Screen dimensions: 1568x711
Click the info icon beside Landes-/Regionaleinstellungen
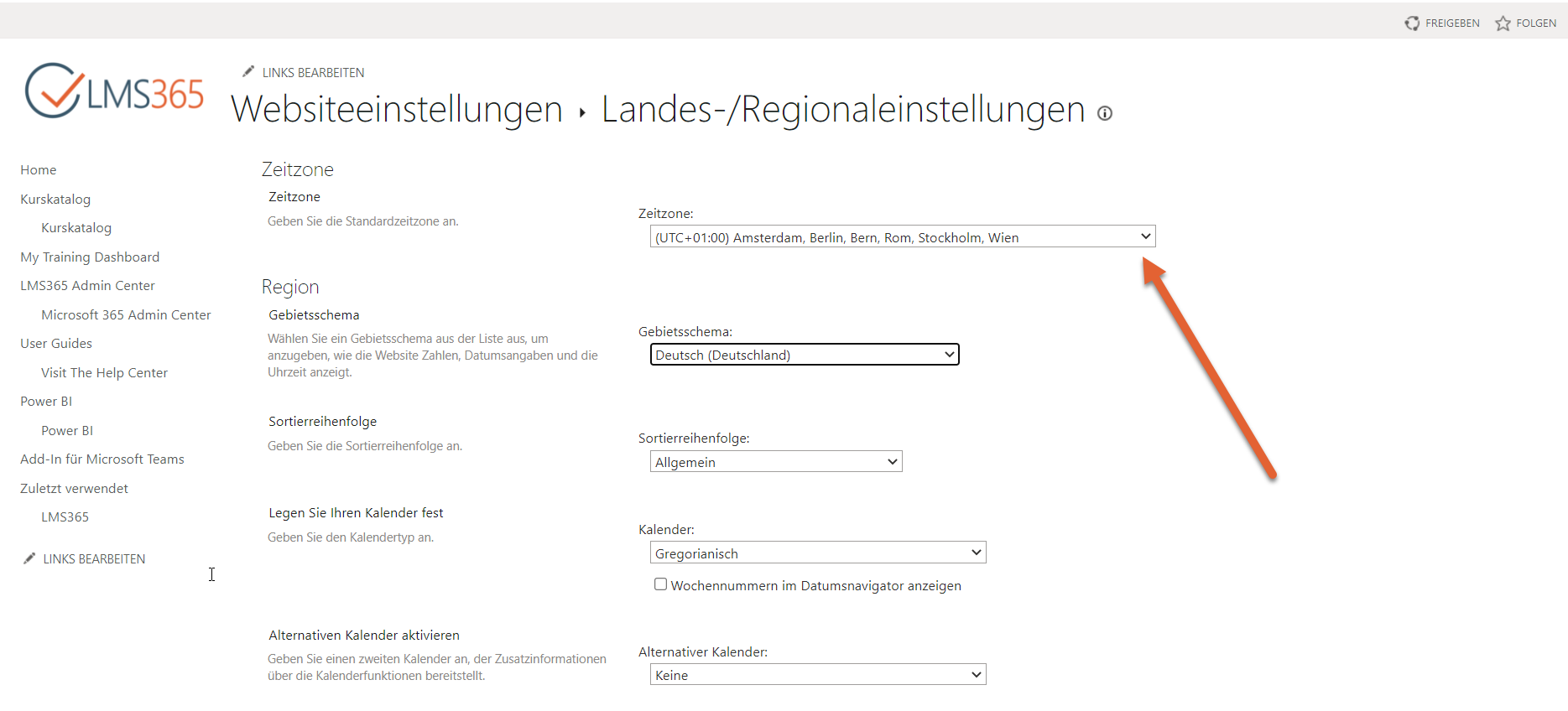(1105, 114)
